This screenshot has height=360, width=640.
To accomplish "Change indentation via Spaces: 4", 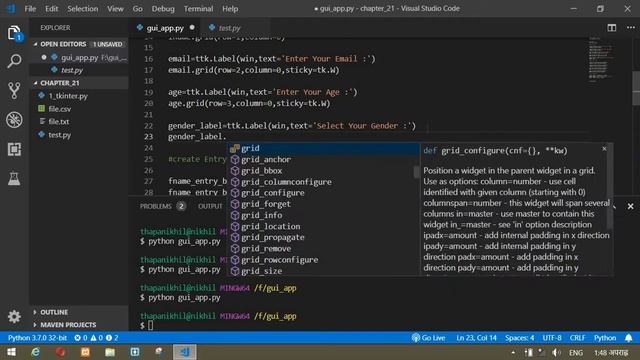I will click(x=519, y=338).
